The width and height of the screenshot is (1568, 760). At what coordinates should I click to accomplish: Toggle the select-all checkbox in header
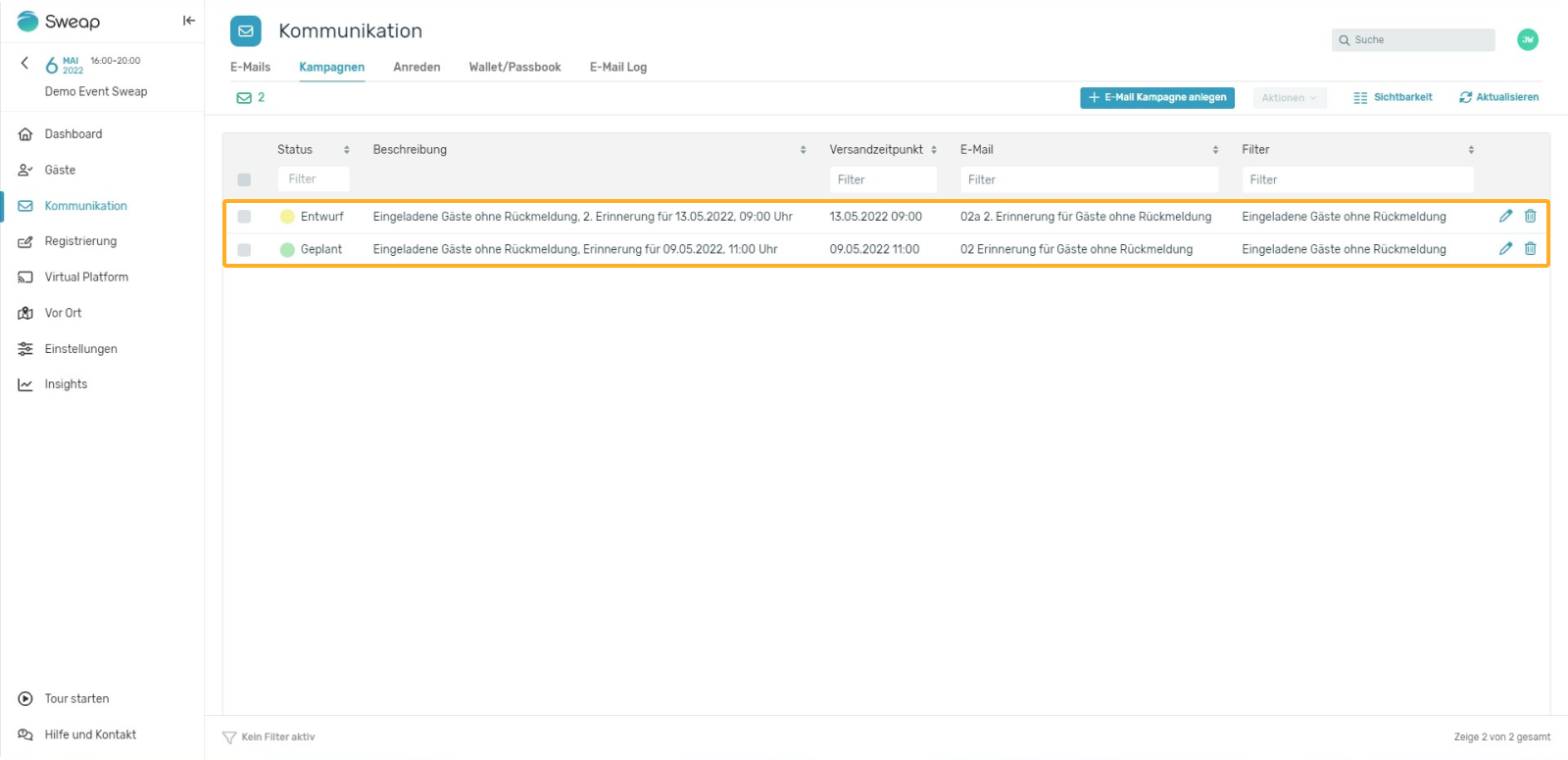pos(244,179)
